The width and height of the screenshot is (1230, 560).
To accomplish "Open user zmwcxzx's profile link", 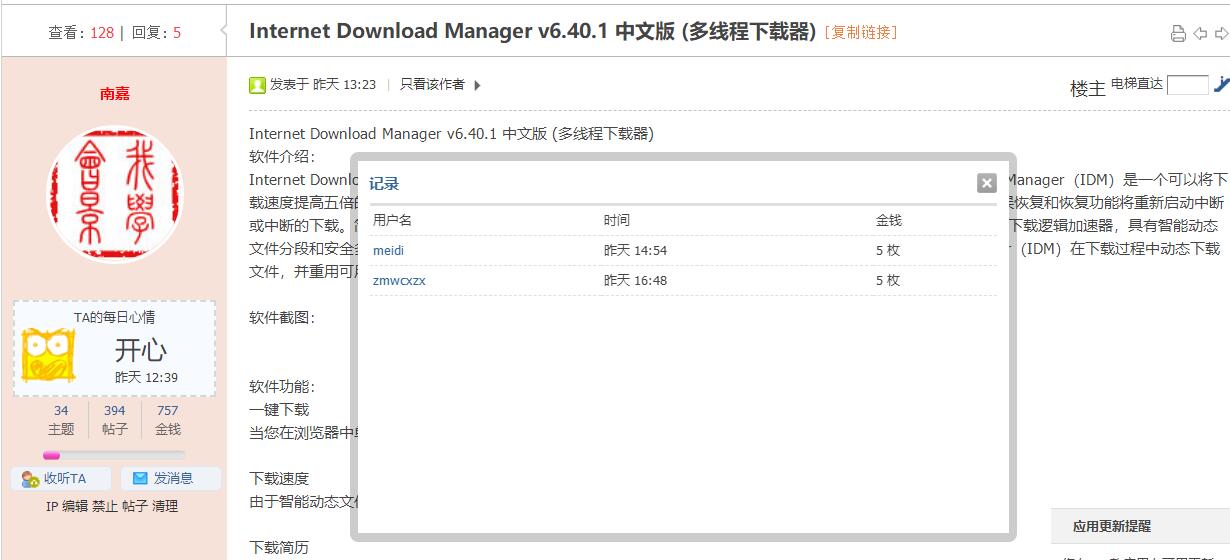I will (399, 280).
